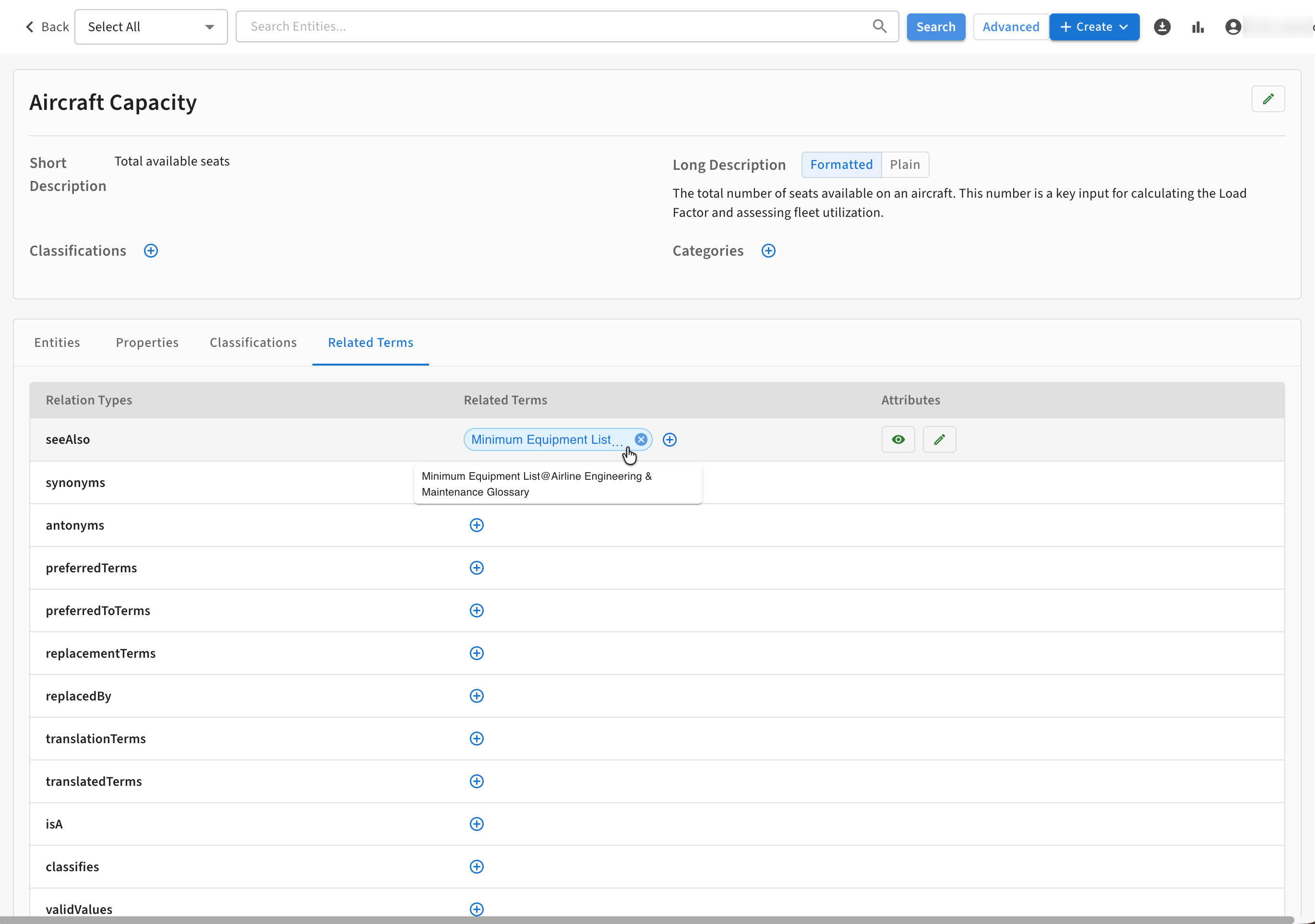
Task: Click the blue Search button
Action: (936, 27)
